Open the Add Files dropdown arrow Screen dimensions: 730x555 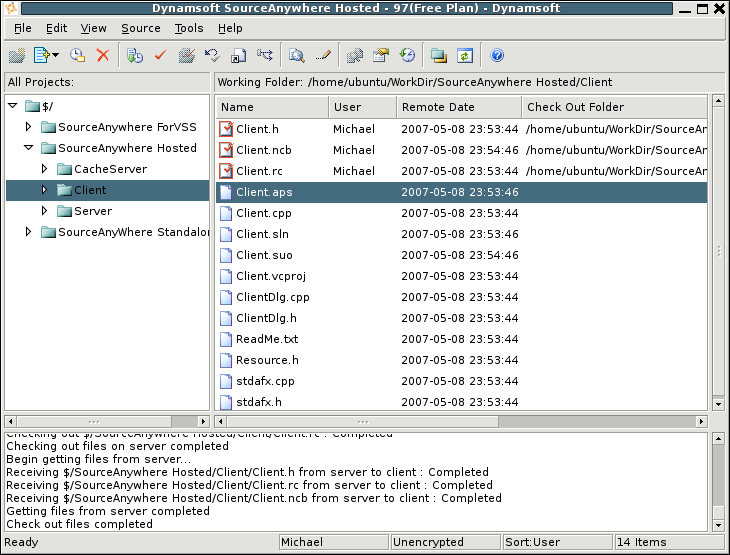pos(55,56)
